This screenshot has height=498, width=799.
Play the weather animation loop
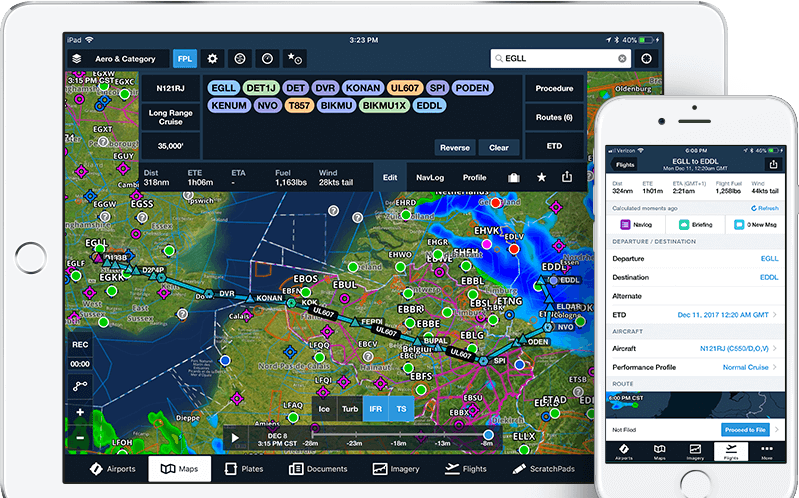(x=235, y=438)
